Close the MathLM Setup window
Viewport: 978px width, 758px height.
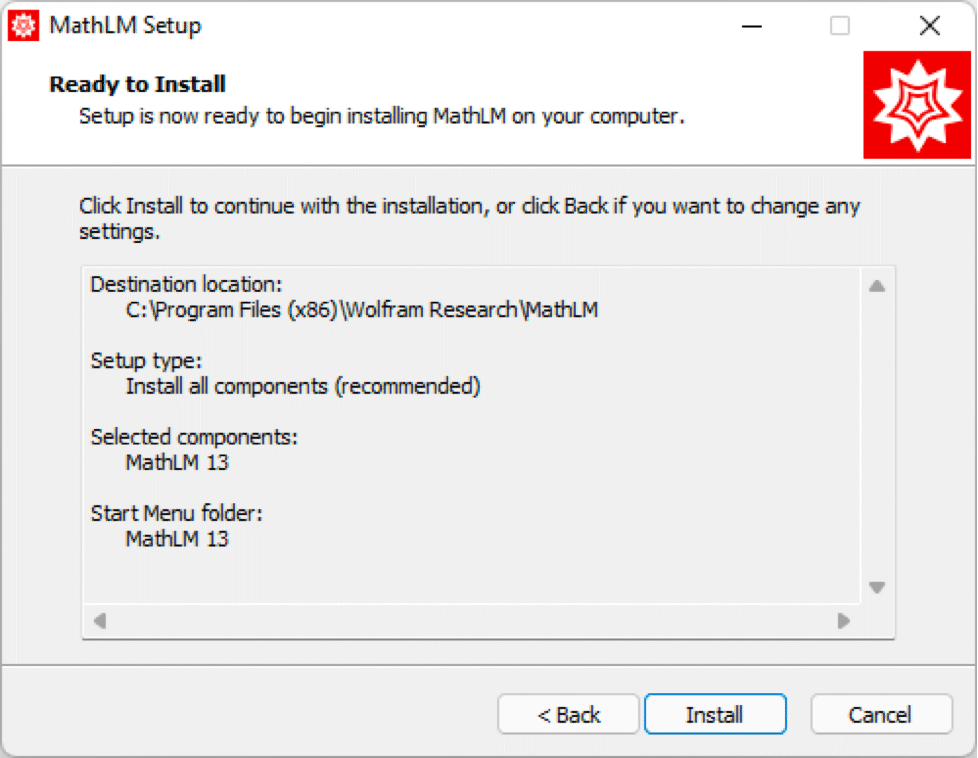[x=929, y=26]
